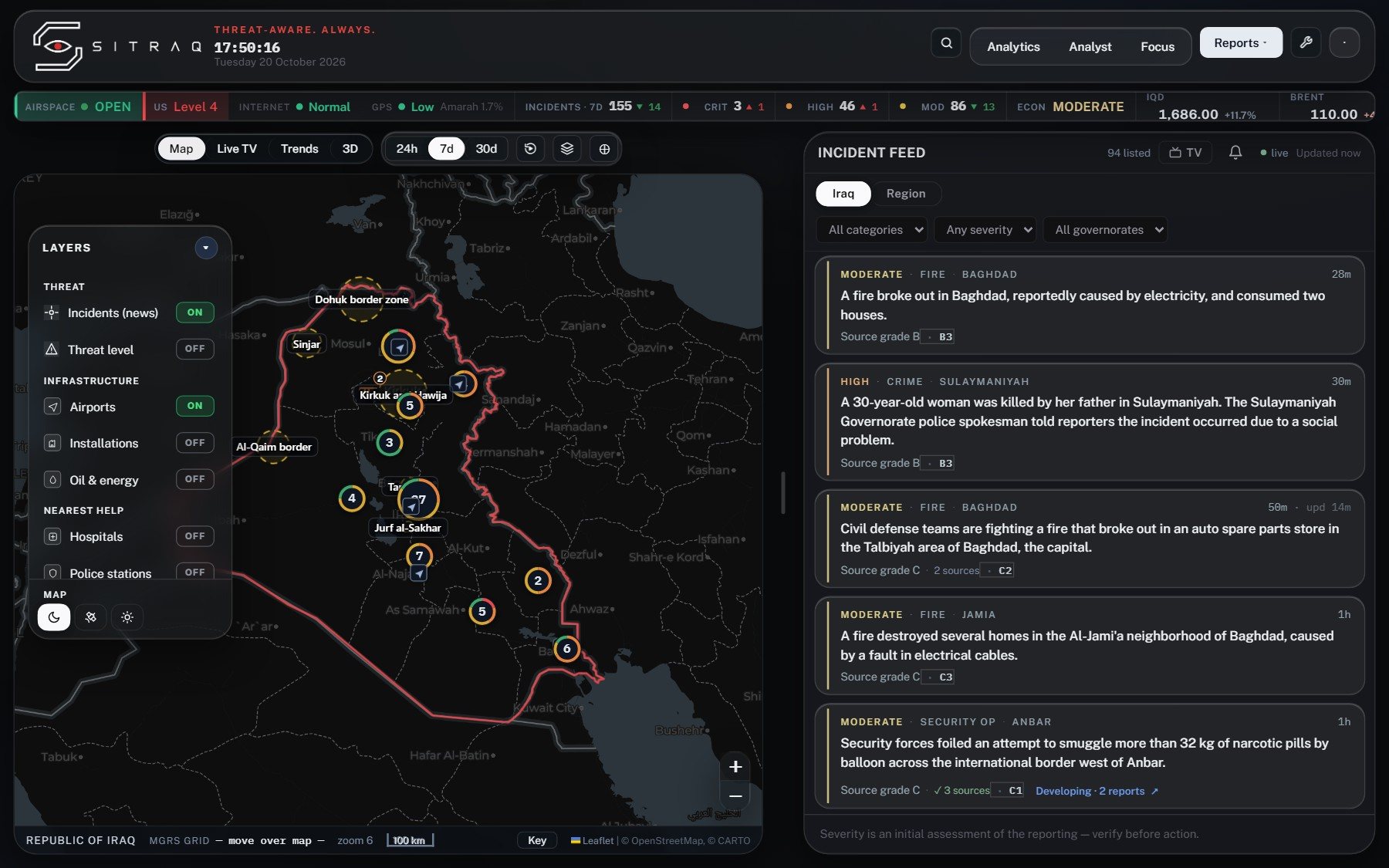Switch to the Live TV tab
Image resolution: width=1389 pixels, height=868 pixels.
(x=237, y=149)
